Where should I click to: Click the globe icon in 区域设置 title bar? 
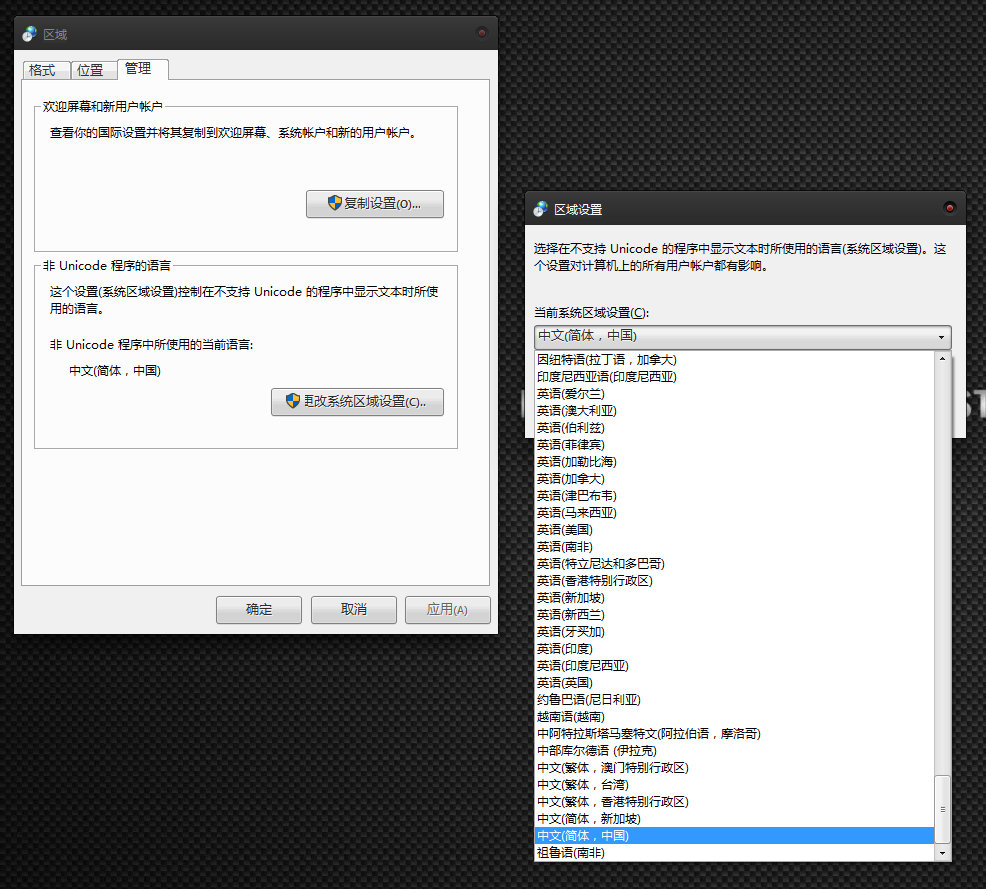click(540, 209)
